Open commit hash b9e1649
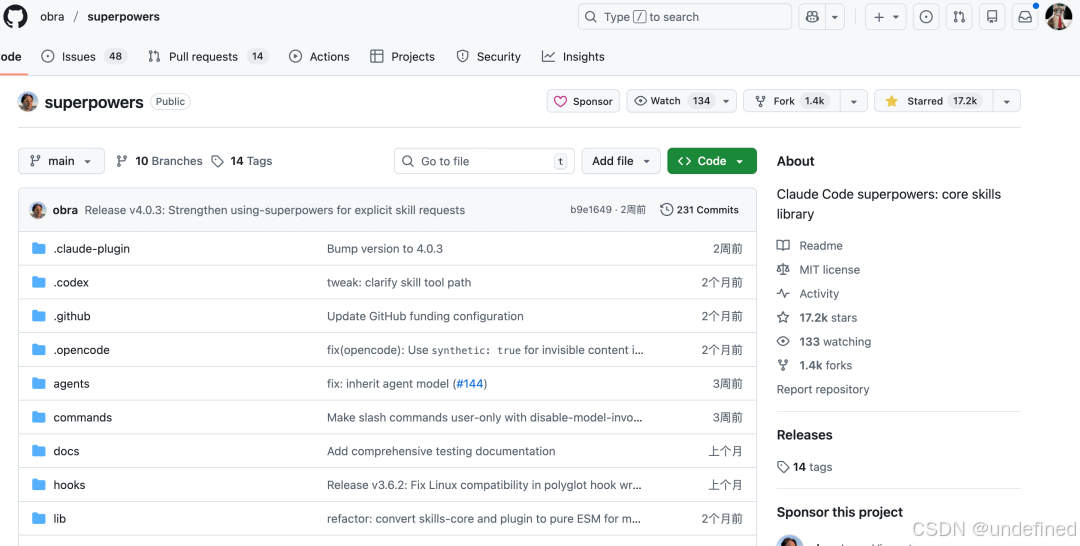The height and width of the screenshot is (546, 1080). pyautogui.click(x=591, y=210)
